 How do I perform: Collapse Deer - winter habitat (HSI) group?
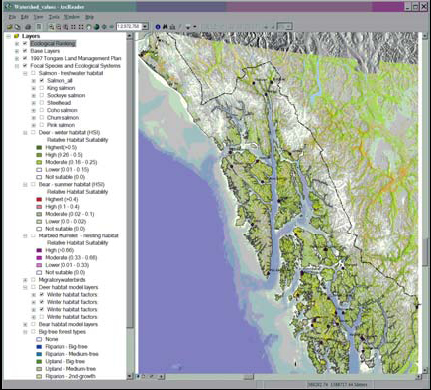coord(25,133)
